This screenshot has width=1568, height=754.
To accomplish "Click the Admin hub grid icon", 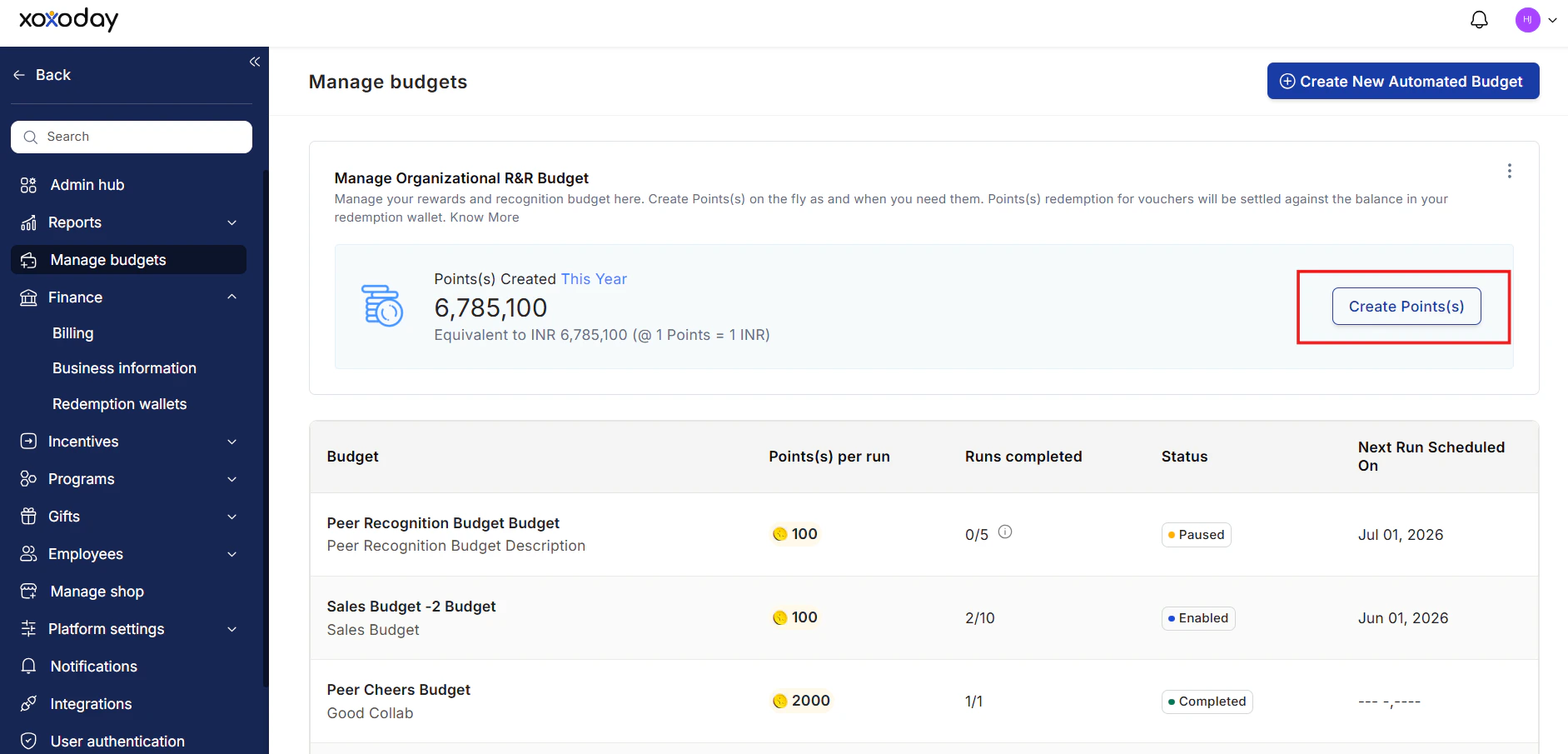I will (28, 185).
